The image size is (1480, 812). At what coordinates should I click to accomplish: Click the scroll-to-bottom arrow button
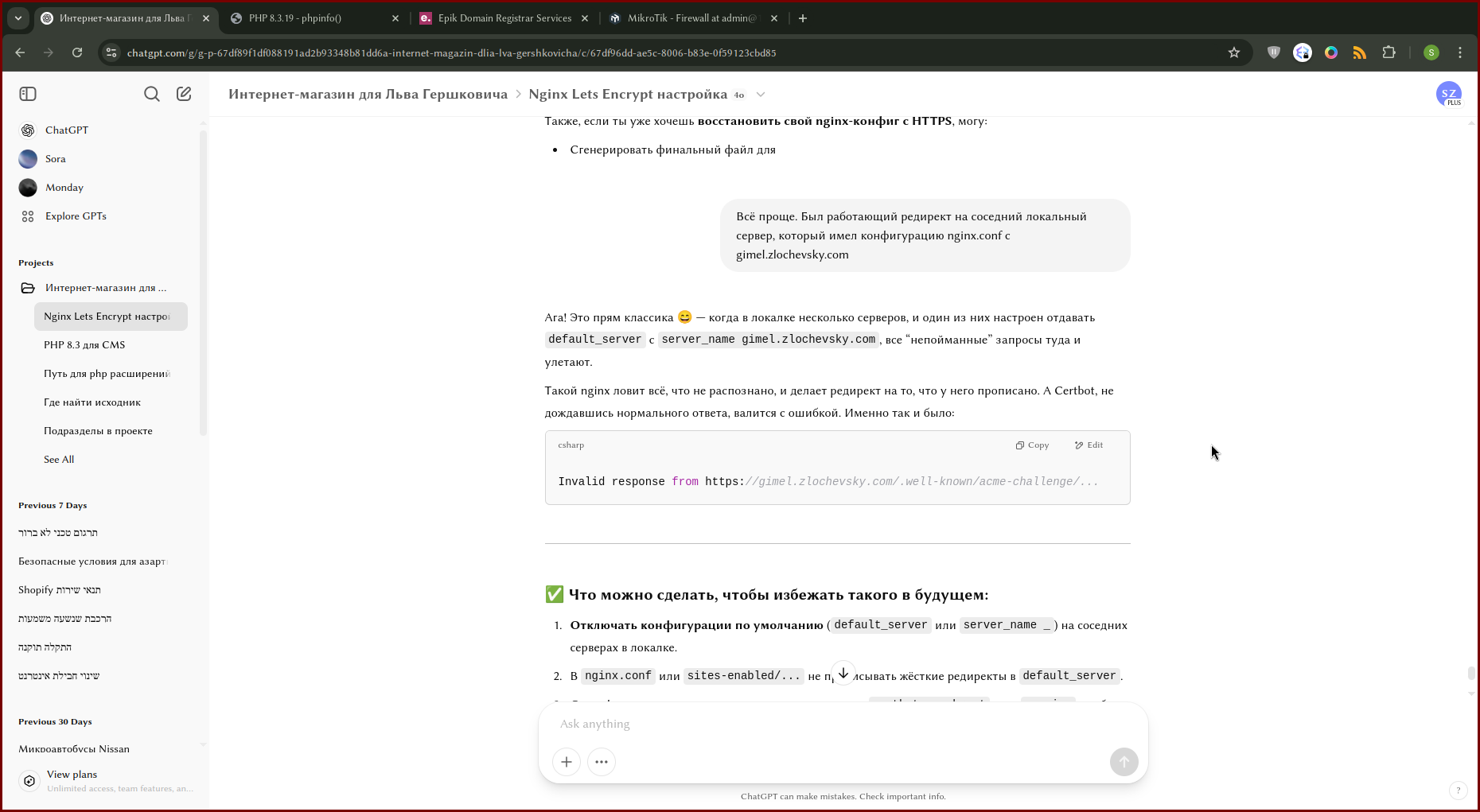pos(843,673)
